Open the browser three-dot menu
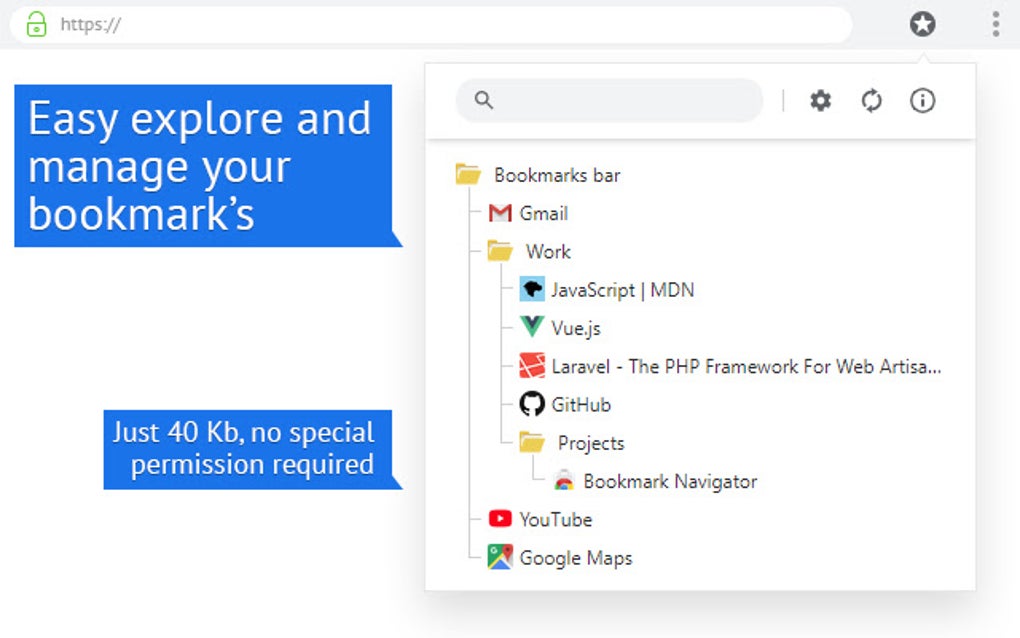This screenshot has width=1020, height=638. click(995, 24)
